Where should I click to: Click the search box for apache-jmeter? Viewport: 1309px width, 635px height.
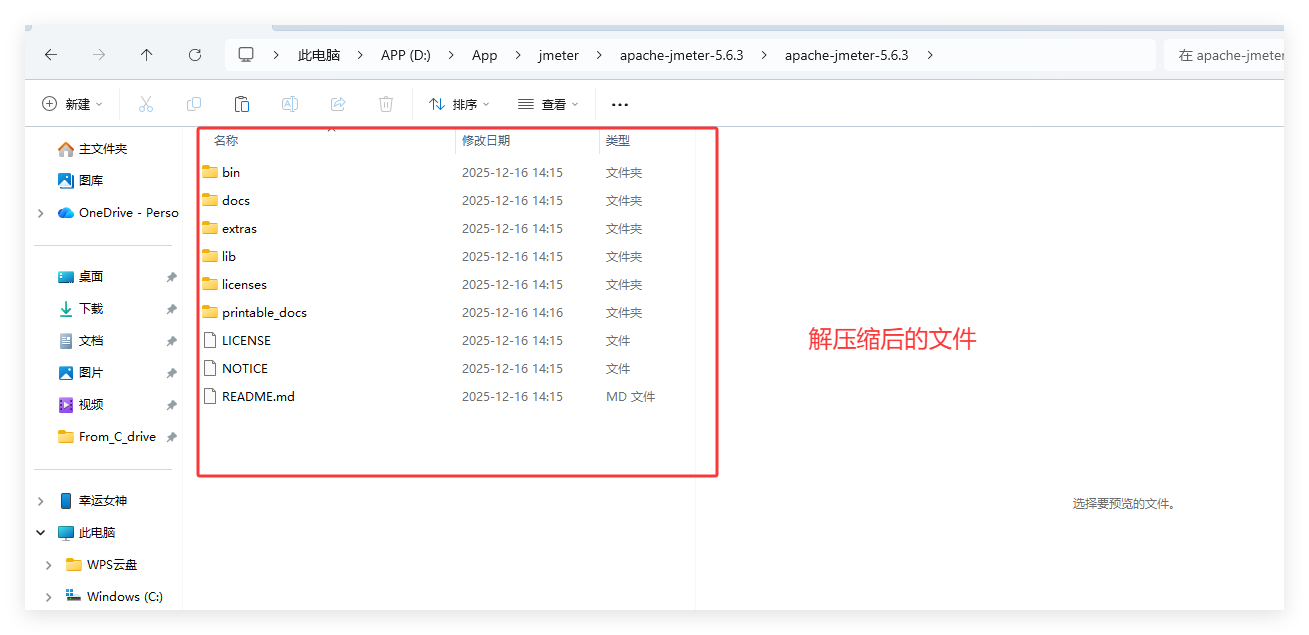pos(1224,55)
